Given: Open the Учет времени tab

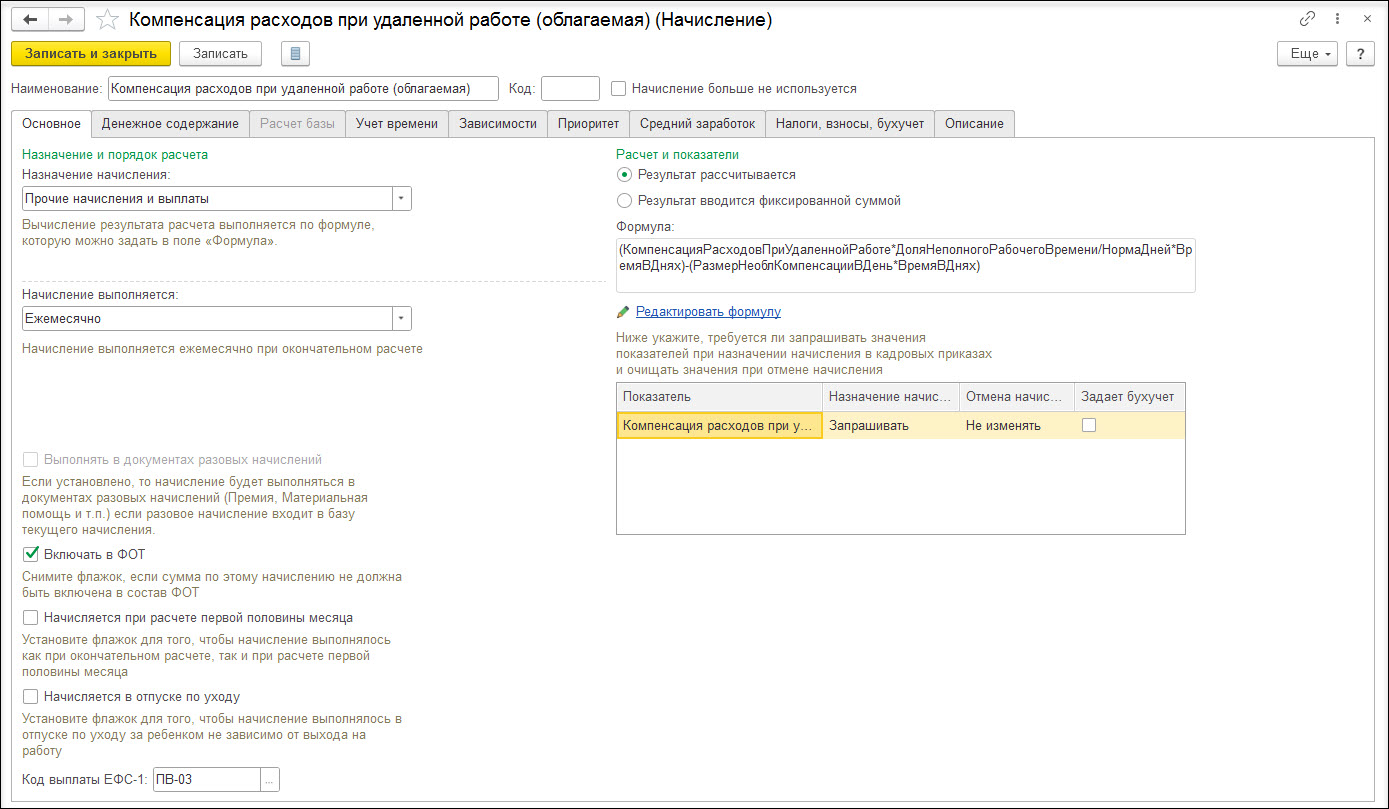Looking at the screenshot, I should (x=397, y=124).
